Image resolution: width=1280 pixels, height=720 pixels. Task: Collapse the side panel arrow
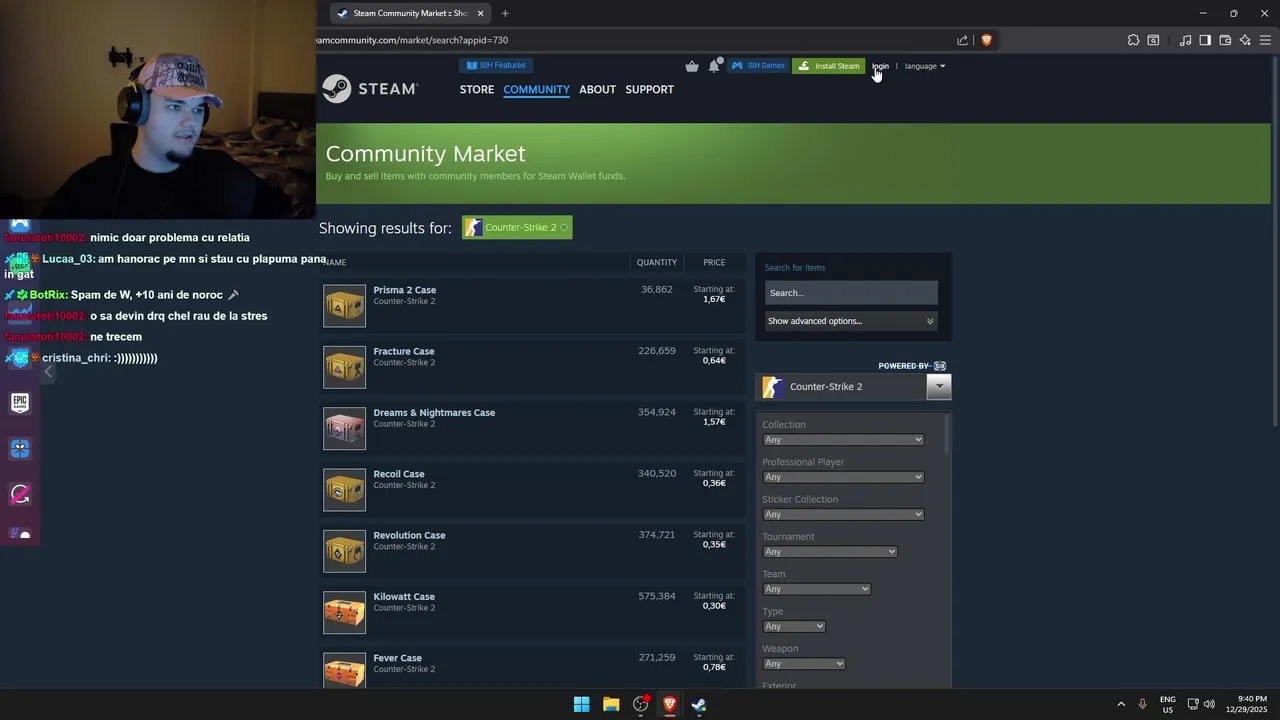pyautogui.click(x=48, y=372)
